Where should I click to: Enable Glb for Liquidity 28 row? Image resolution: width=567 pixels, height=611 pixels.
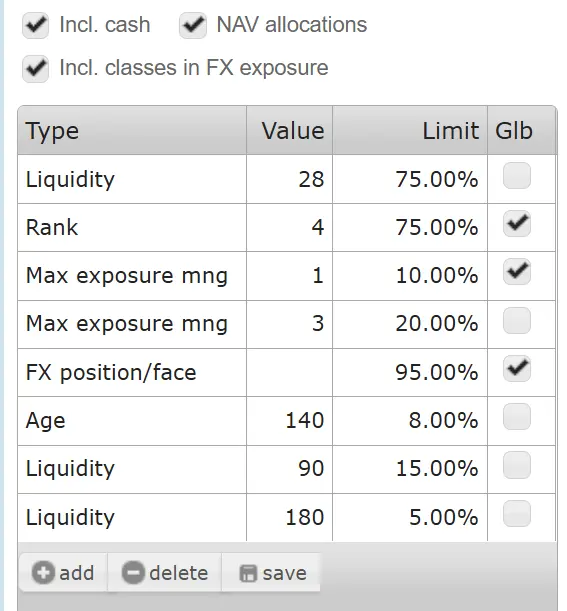point(517,176)
